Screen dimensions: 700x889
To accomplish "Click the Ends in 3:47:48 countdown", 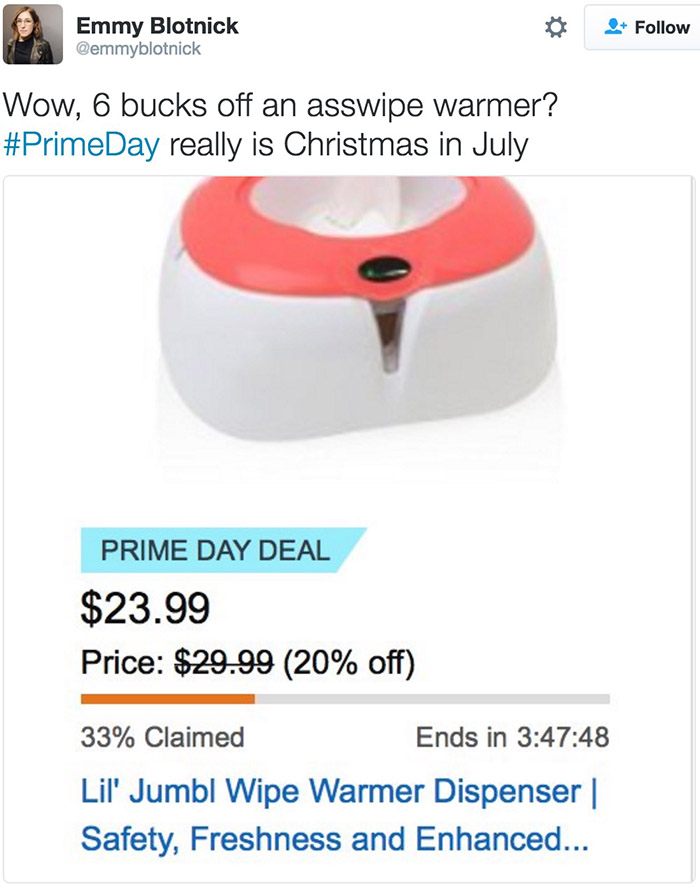I will (512, 738).
